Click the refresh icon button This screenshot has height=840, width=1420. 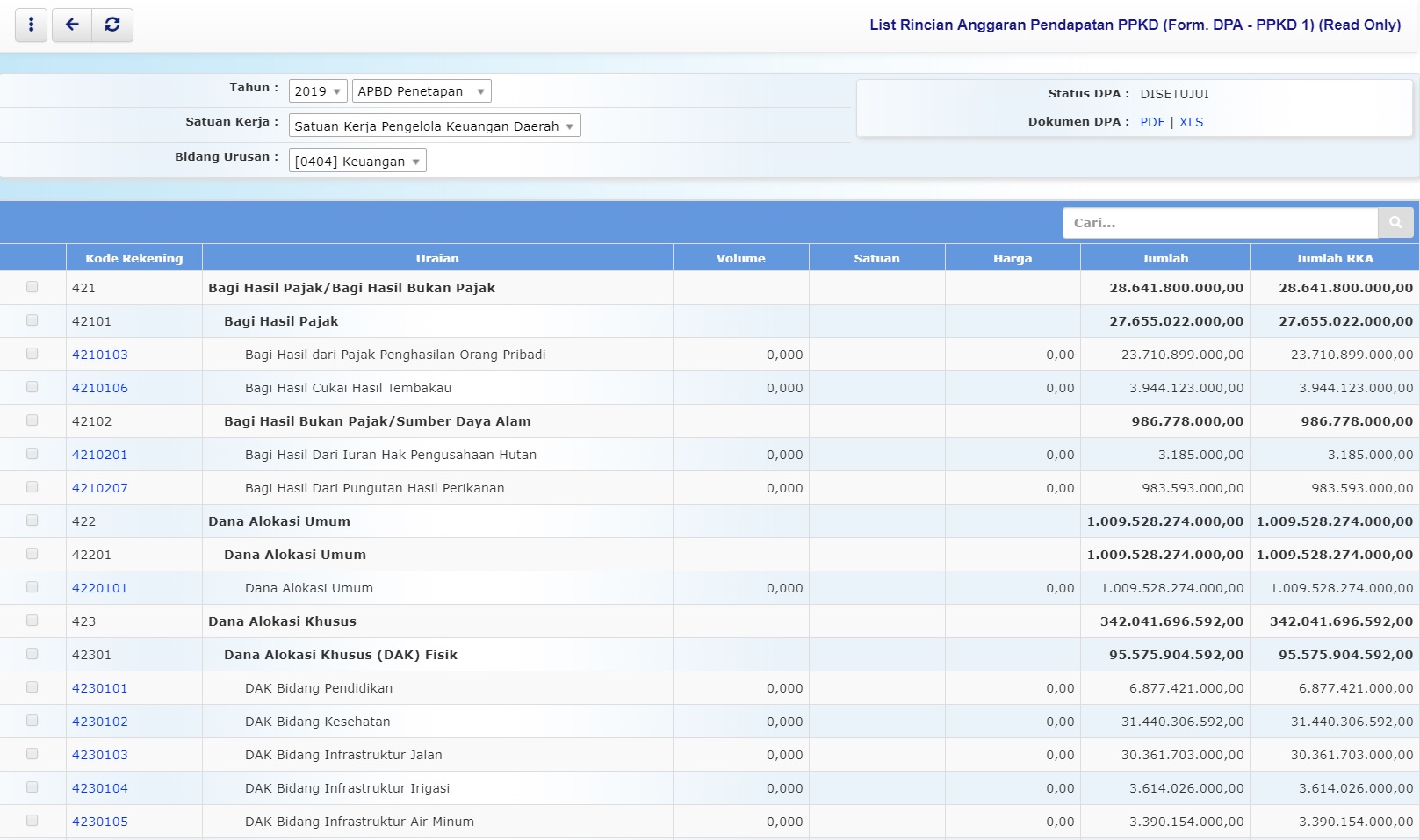(x=112, y=25)
